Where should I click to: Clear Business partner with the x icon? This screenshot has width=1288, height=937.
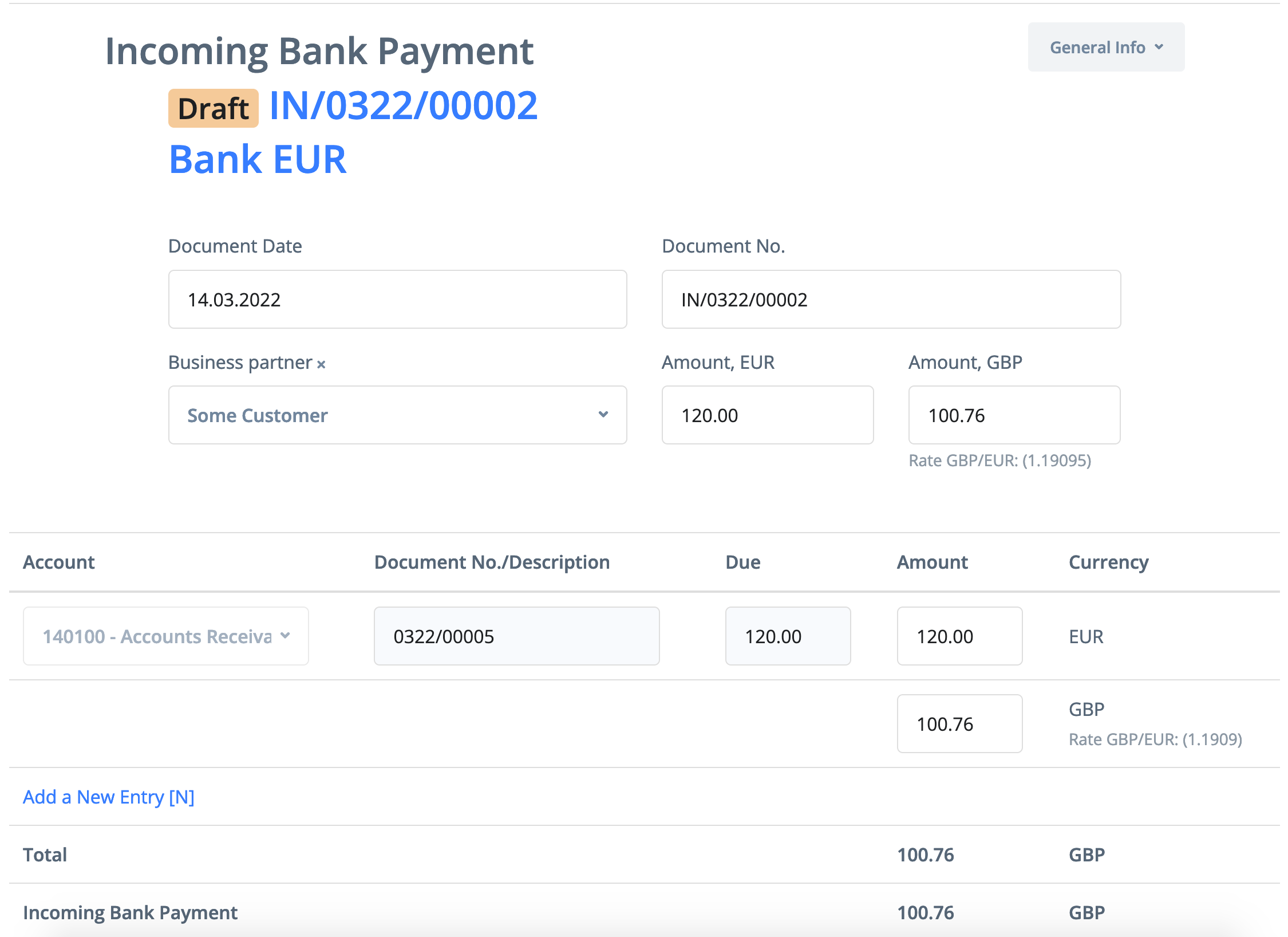(321, 364)
